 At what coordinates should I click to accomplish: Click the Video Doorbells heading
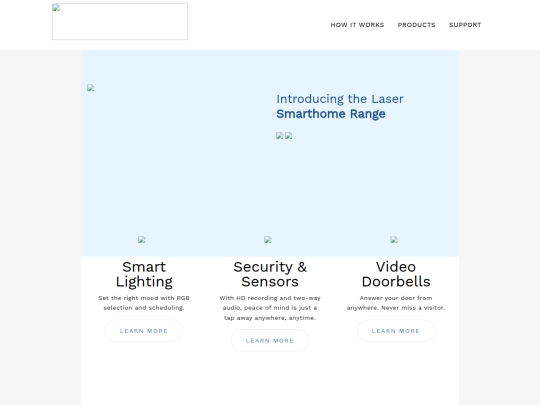[x=396, y=274]
